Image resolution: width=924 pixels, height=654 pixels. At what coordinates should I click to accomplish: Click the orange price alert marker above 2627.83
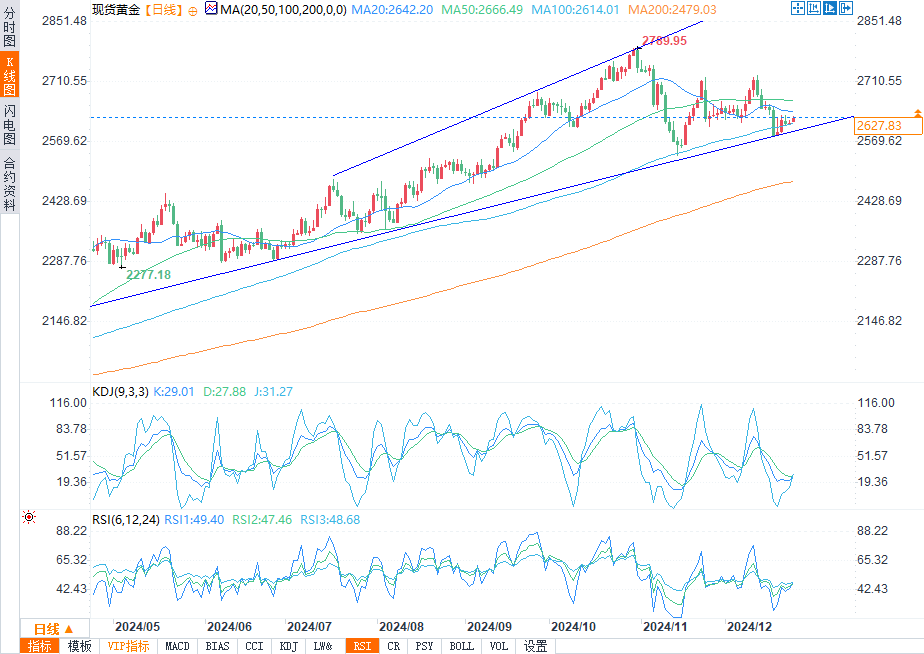916,113
